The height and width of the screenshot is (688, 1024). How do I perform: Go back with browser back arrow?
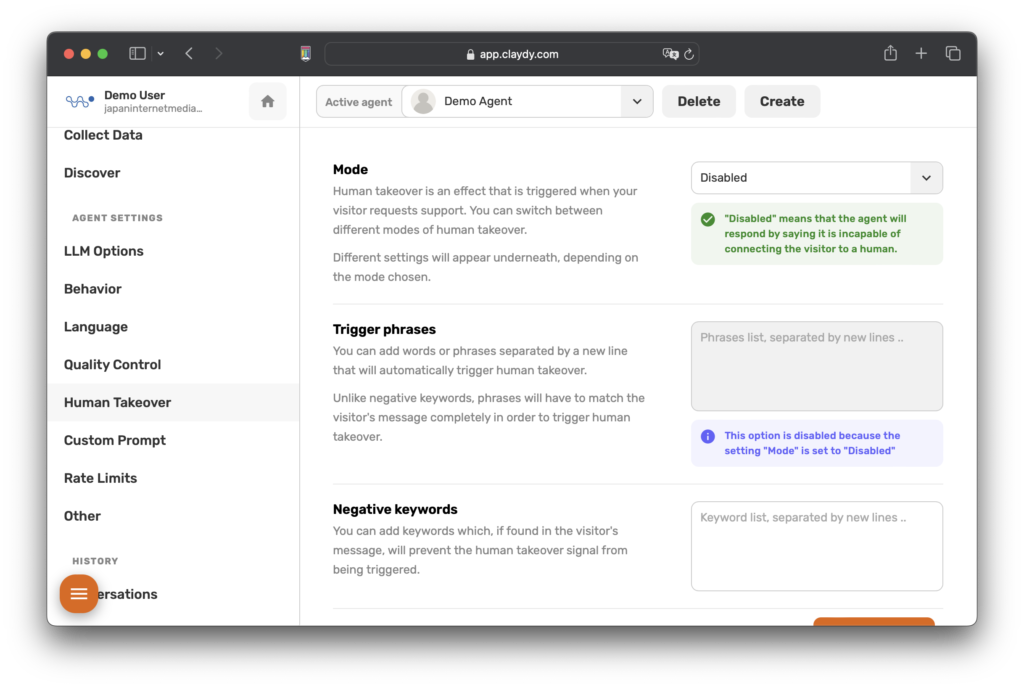(x=189, y=54)
